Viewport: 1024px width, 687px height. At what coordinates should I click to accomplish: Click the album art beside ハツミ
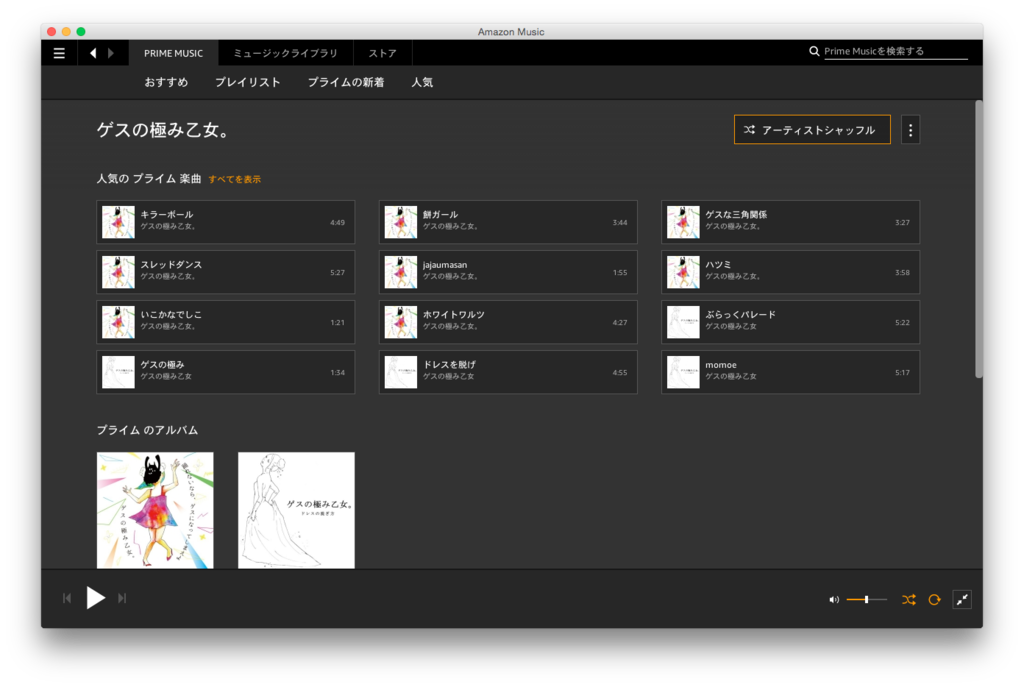(x=683, y=272)
